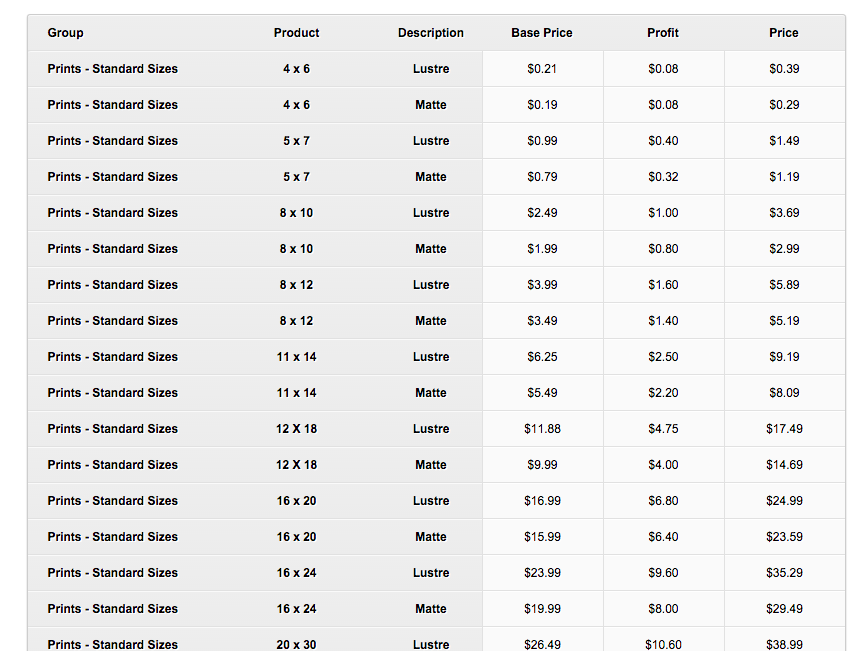Select price $2.99 cell
The height and width of the screenshot is (651, 868).
tap(784, 249)
